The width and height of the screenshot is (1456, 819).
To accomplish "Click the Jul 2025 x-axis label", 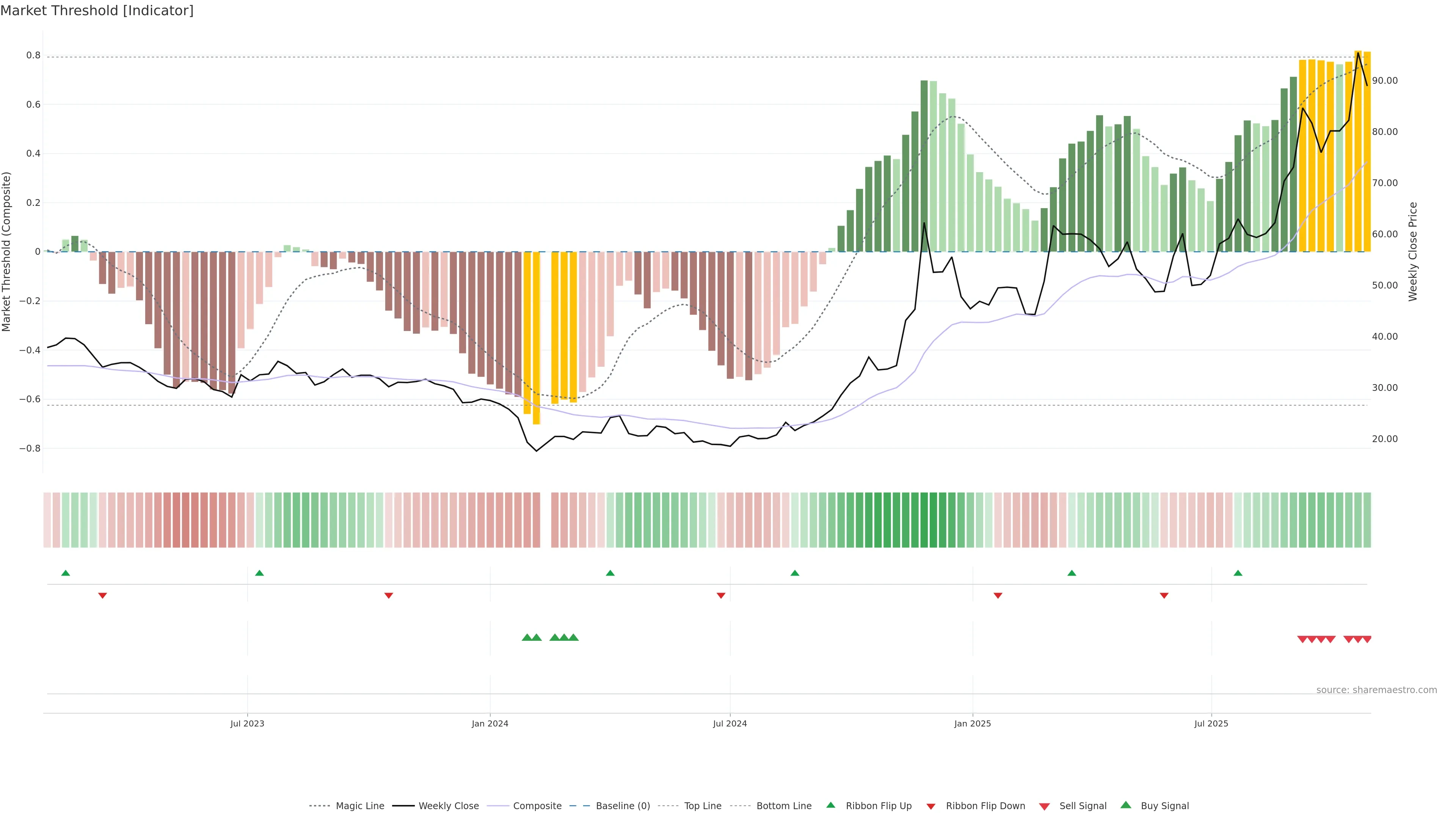I will click(x=1211, y=723).
